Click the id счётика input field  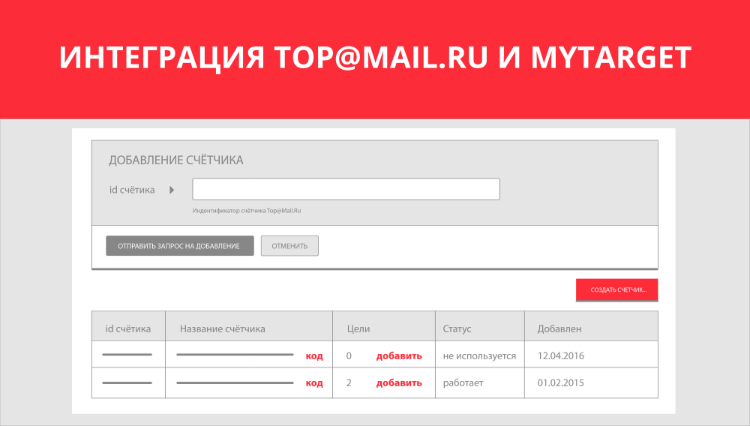pyautogui.click(x=346, y=189)
